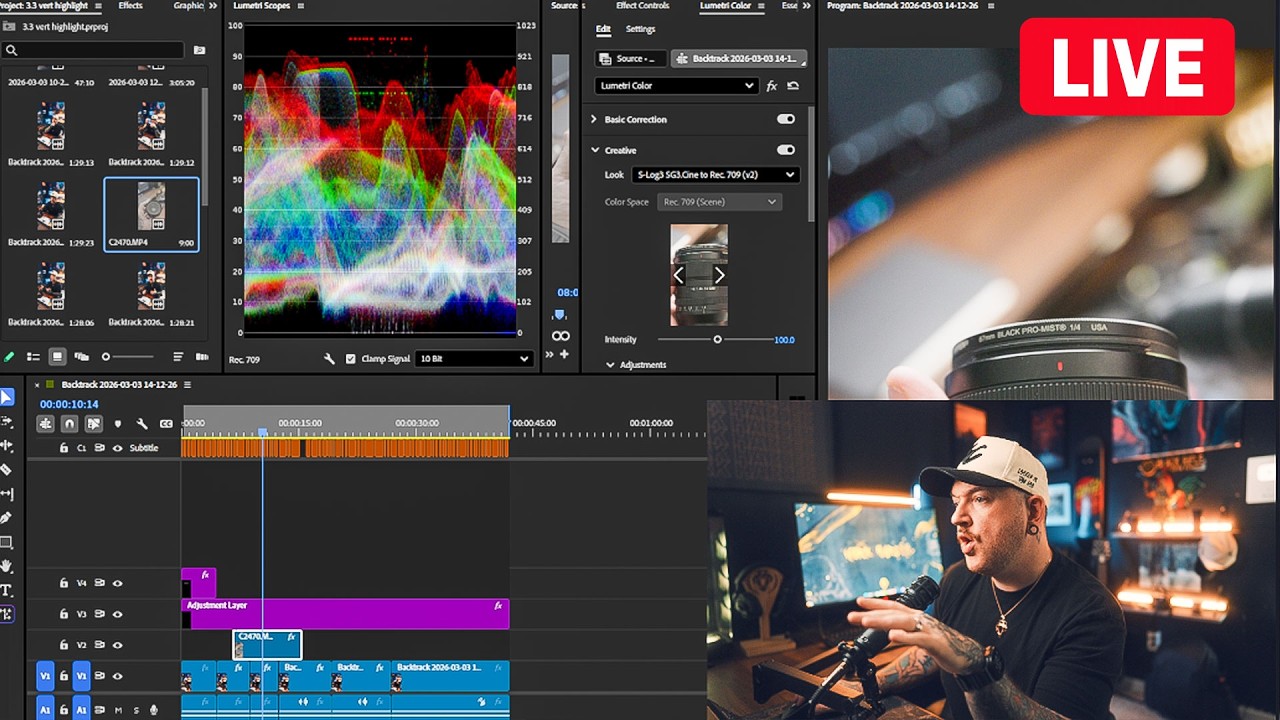Toggle the Clamp Signal checkbox
The image size is (1280, 720).
pos(350,358)
